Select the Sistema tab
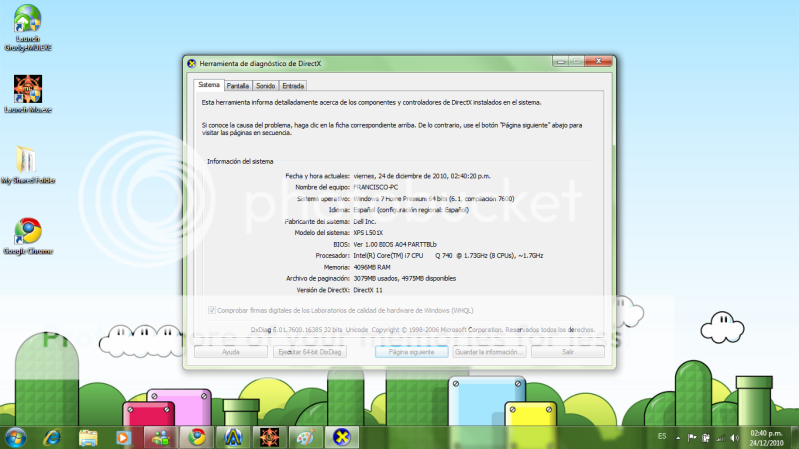This screenshot has width=799, height=449. pos(209,85)
